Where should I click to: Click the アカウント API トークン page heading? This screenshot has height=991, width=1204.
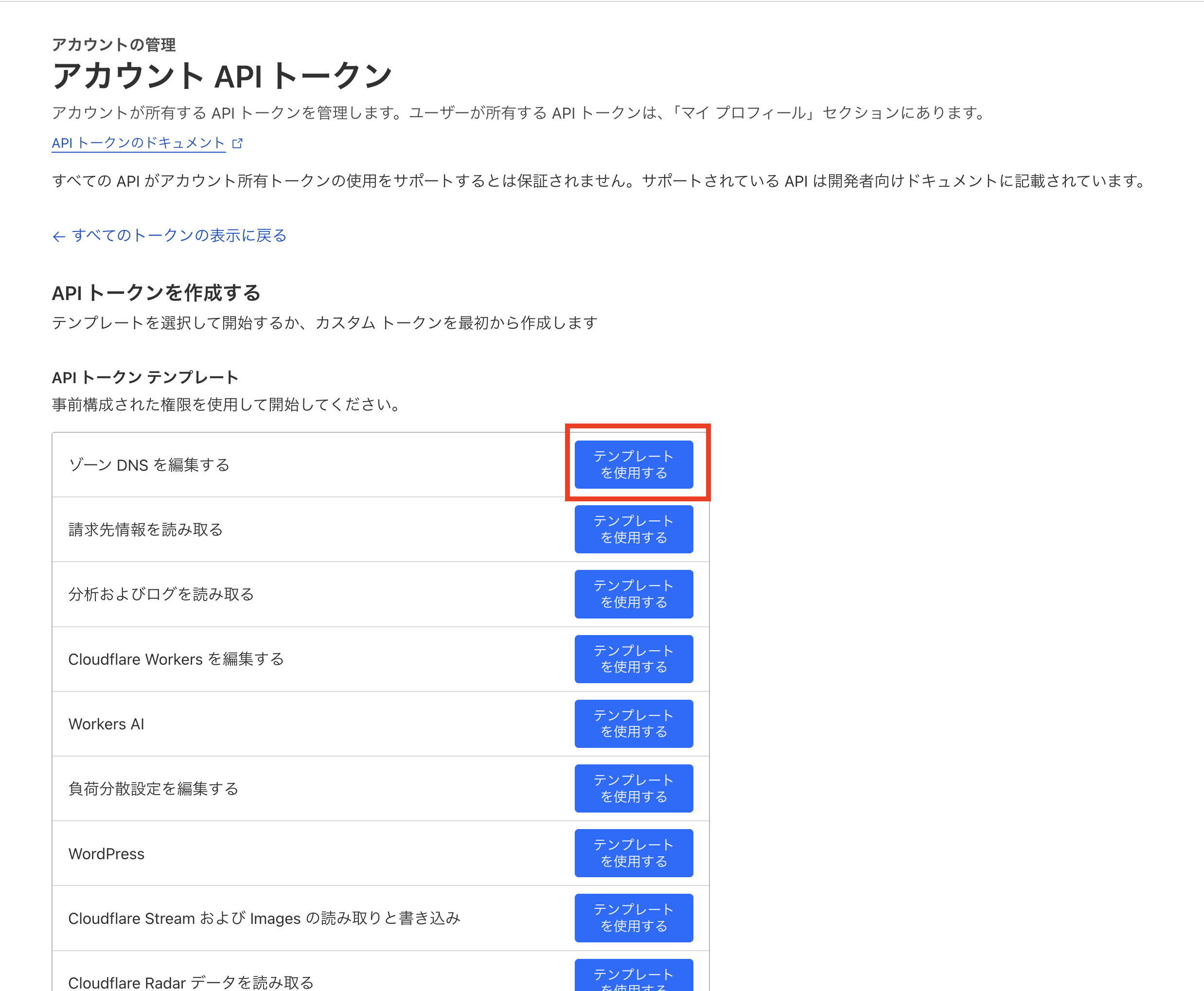[x=222, y=76]
